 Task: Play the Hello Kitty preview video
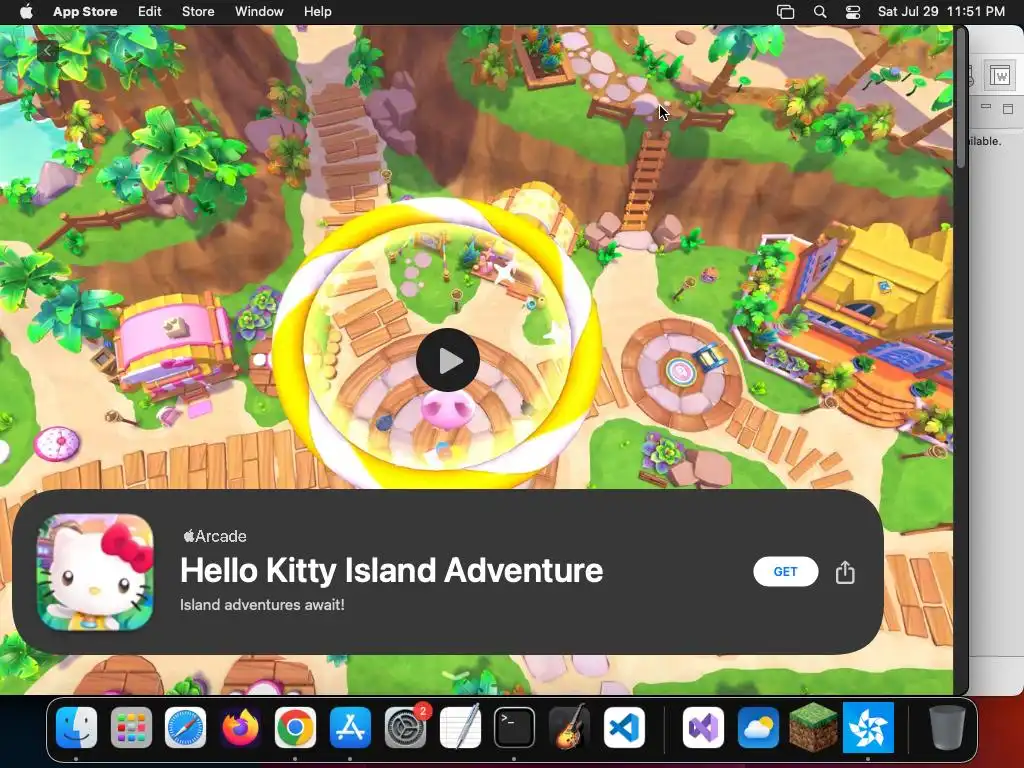[448, 360]
